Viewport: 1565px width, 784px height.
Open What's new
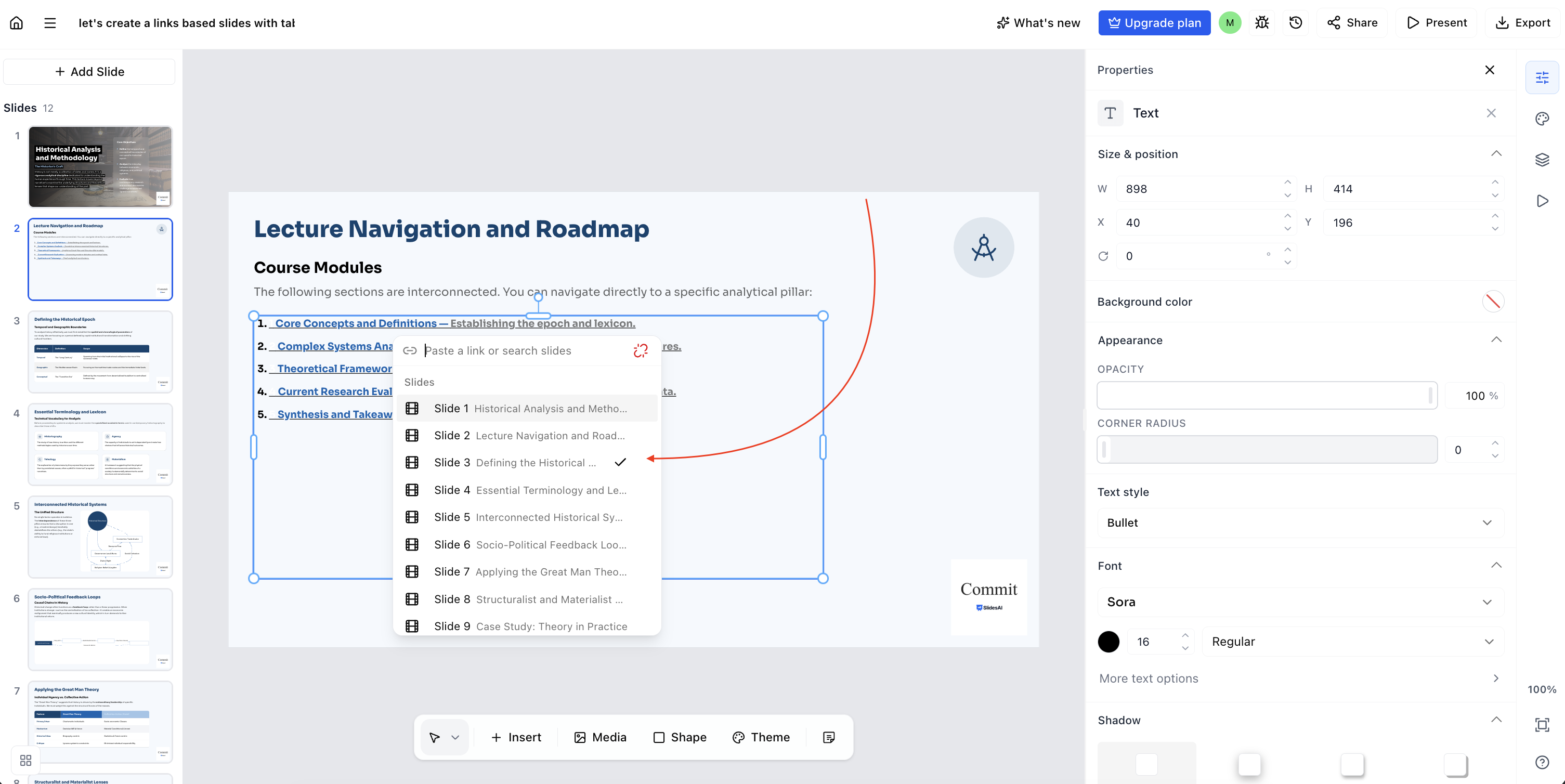(x=1038, y=23)
